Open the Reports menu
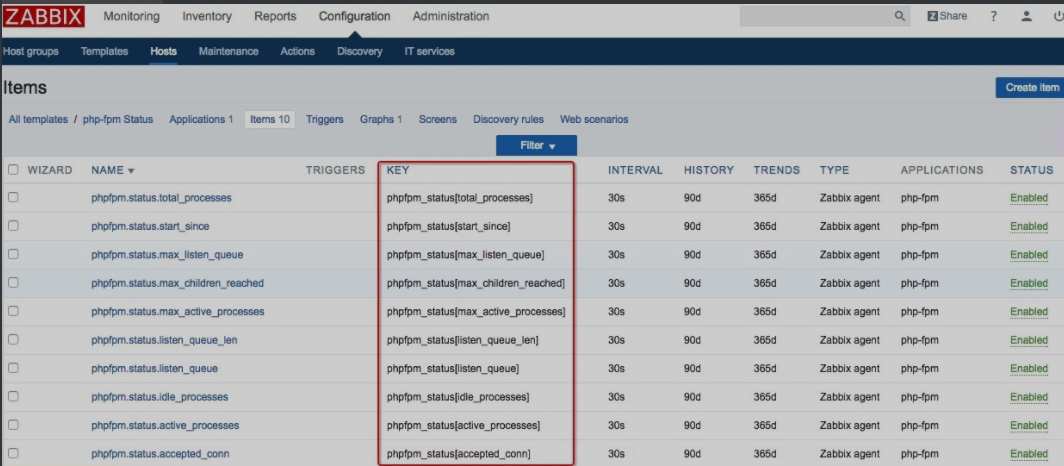The width and height of the screenshot is (1064, 466). pyautogui.click(x=276, y=16)
